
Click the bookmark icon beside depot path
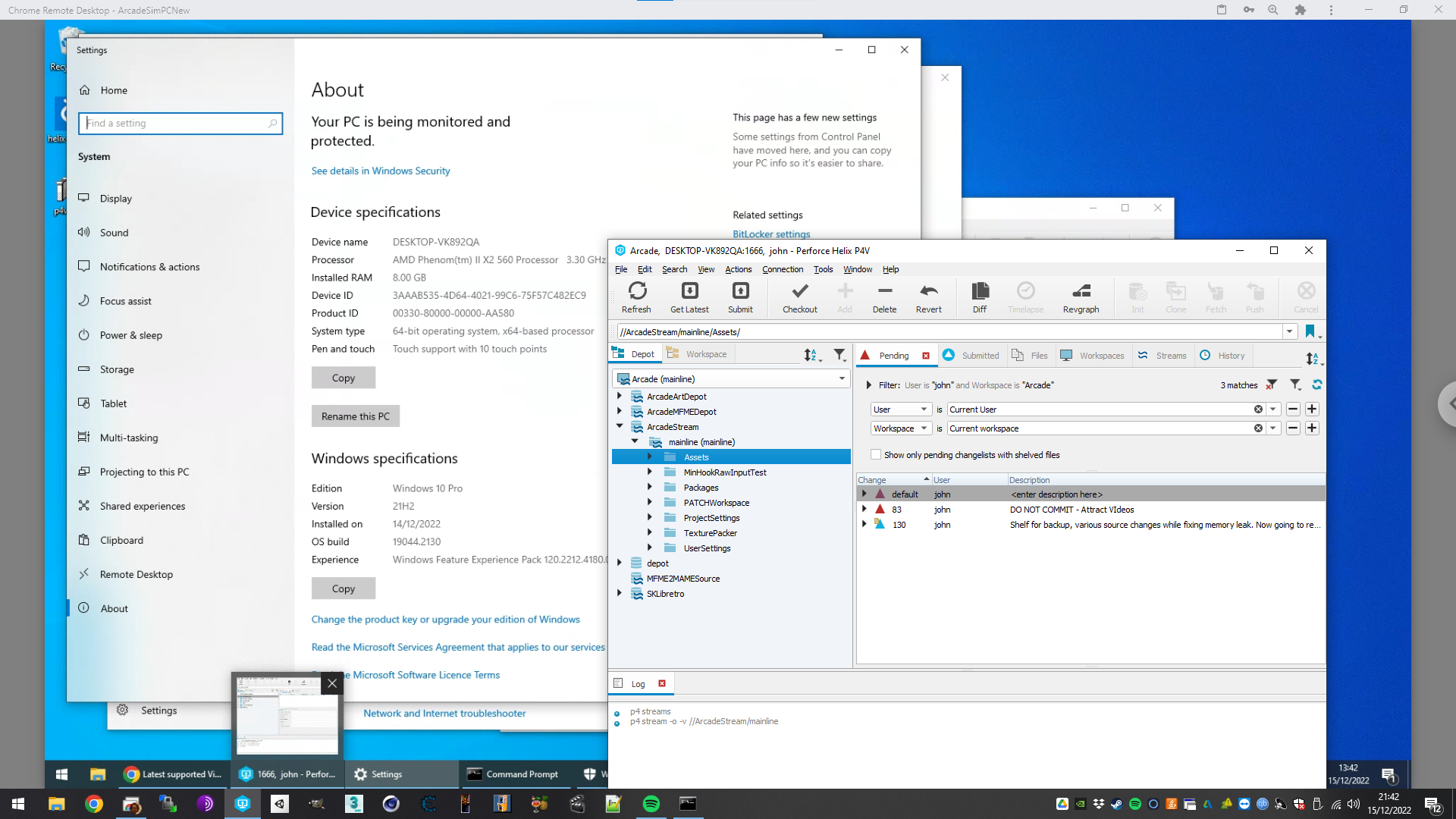click(1310, 331)
